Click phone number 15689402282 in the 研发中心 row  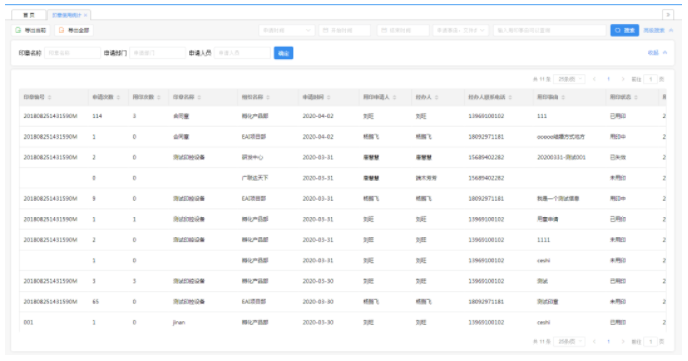[486, 157]
